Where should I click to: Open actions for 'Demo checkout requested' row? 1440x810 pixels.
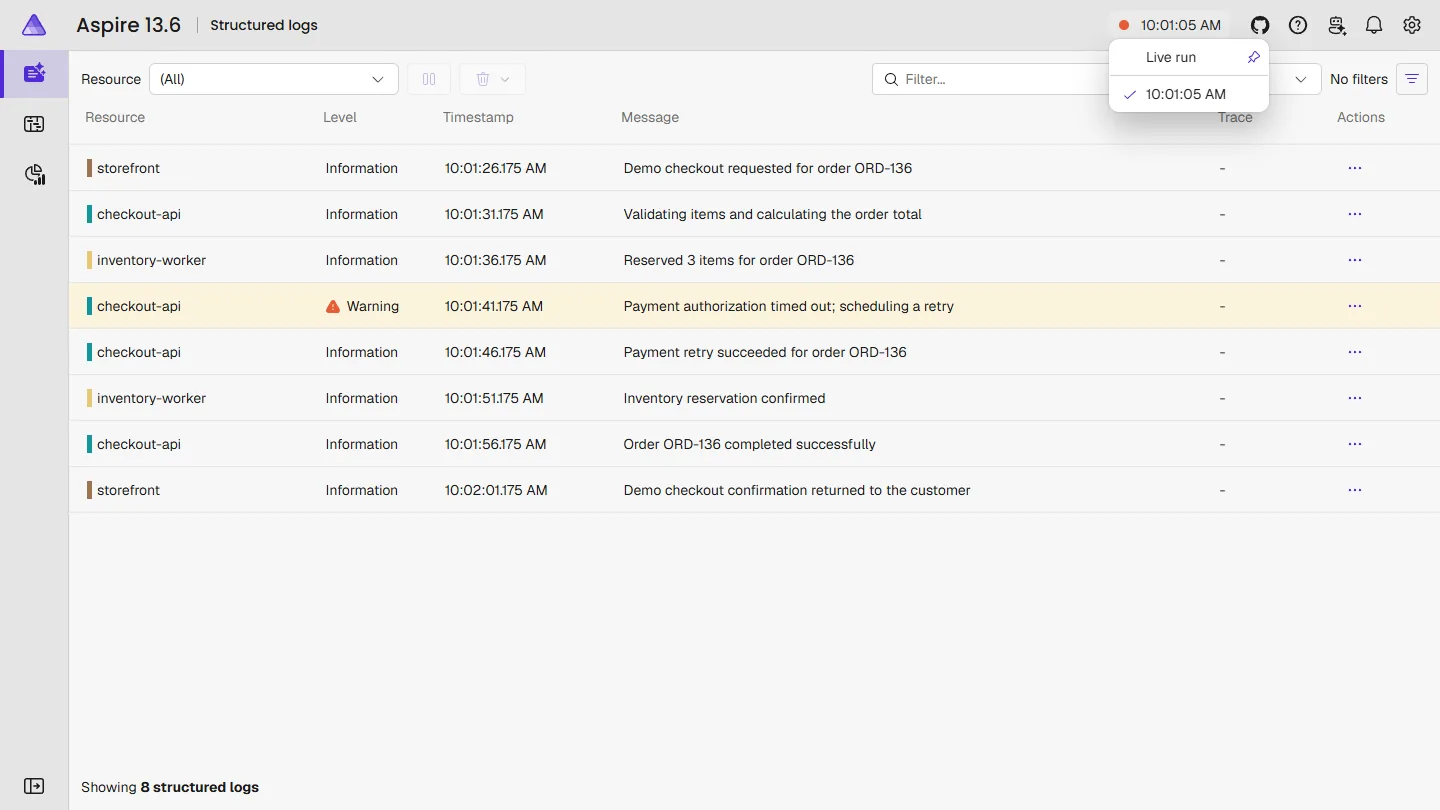pos(1355,168)
